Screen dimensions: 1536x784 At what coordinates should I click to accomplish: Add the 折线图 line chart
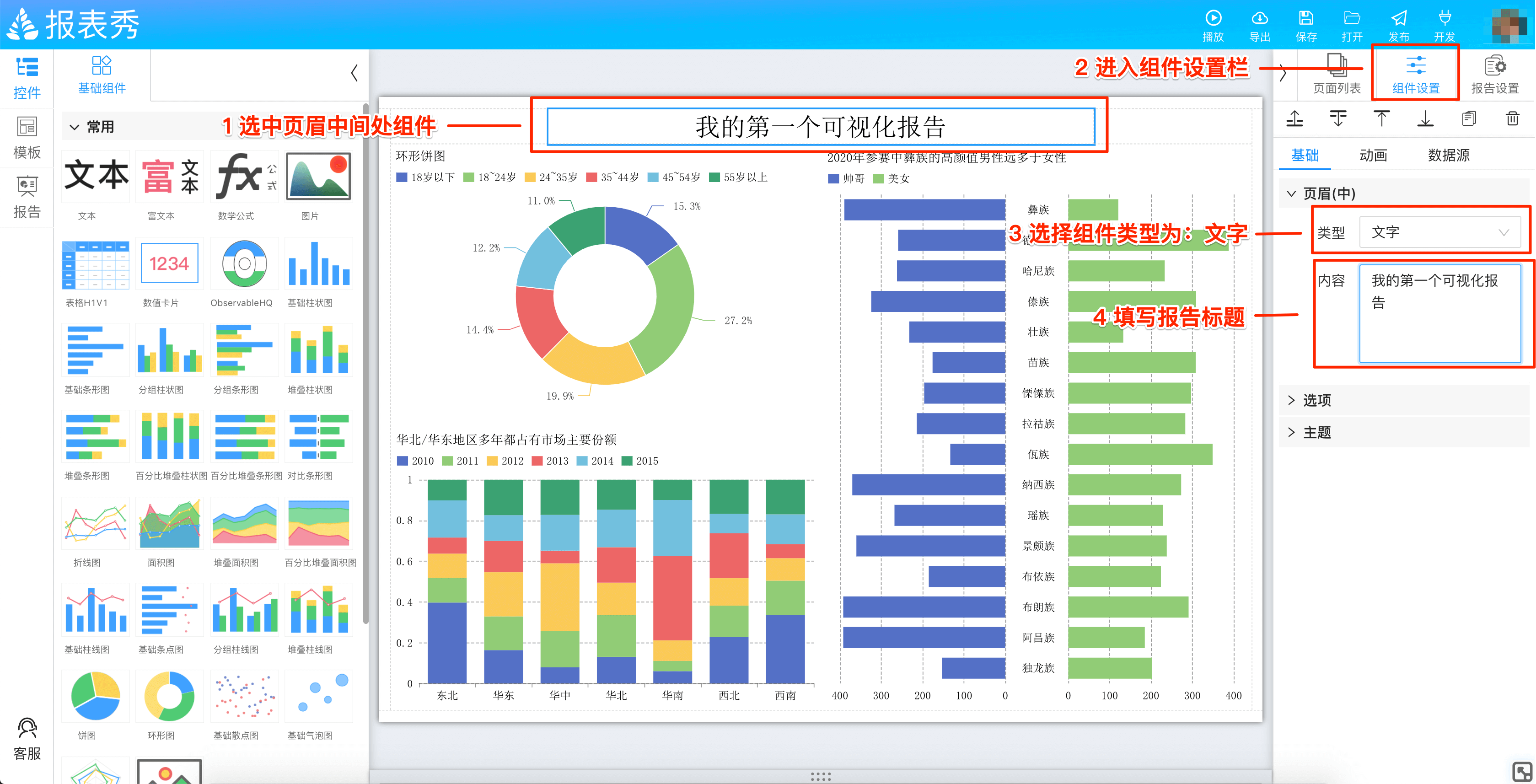click(96, 524)
